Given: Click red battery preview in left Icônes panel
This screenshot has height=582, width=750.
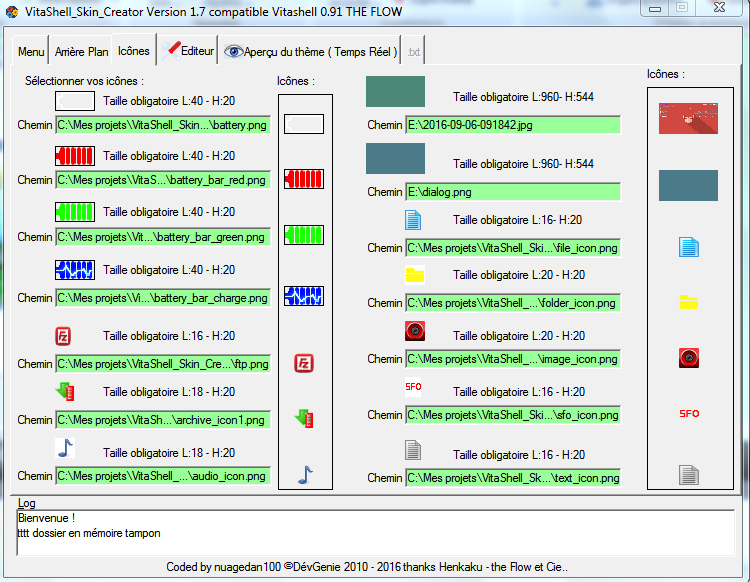Looking at the screenshot, I should [304, 179].
